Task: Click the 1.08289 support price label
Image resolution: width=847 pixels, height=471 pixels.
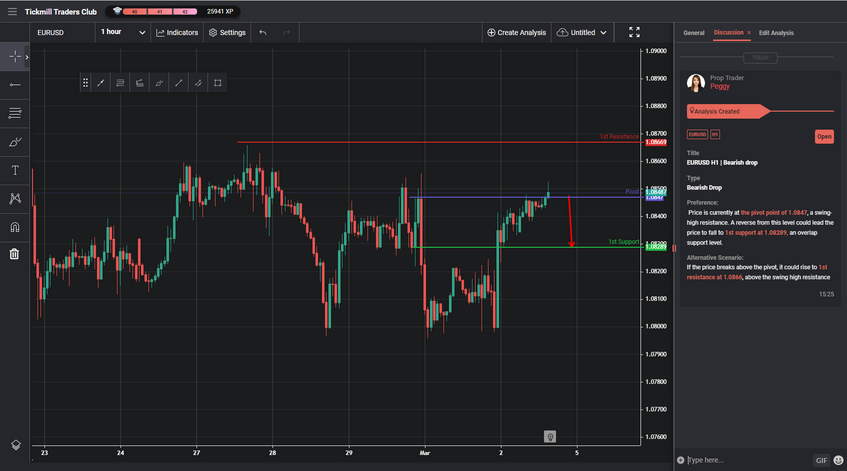Action: coord(656,247)
